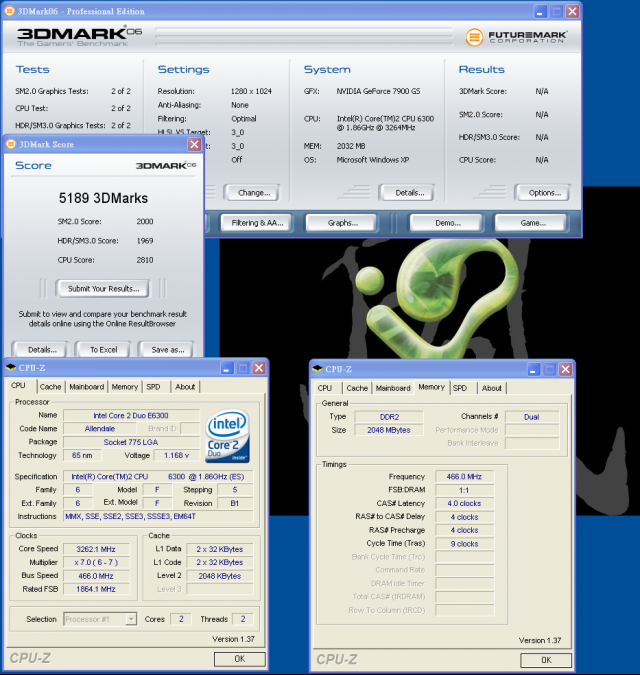The height and width of the screenshot is (675, 640).
Task: Click the Resolution 1280 x 1024 value
Action: pos(251,91)
